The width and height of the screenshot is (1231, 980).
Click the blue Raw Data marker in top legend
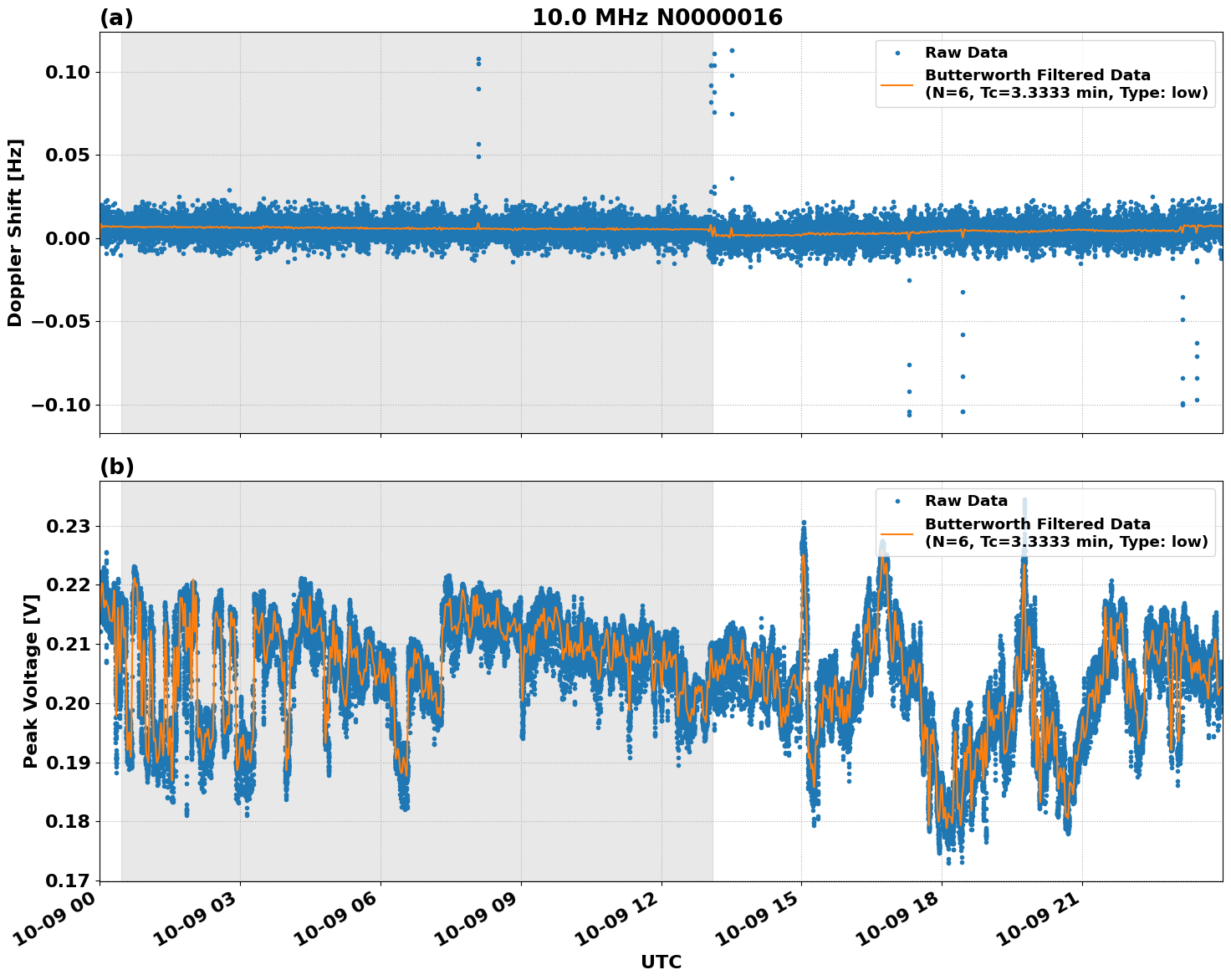pyautogui.click(x=896, y=53)
